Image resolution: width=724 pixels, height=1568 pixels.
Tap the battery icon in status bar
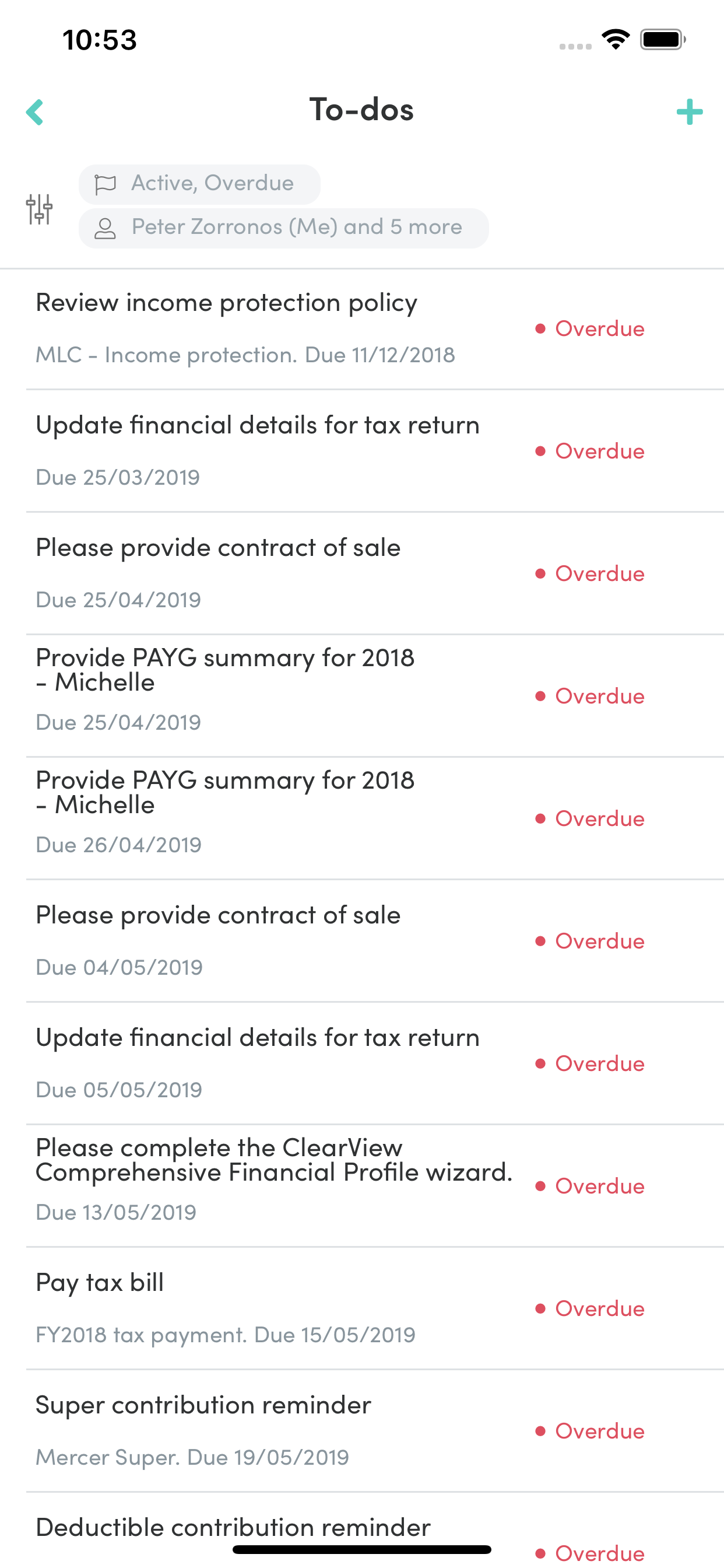tap(663, 40)
